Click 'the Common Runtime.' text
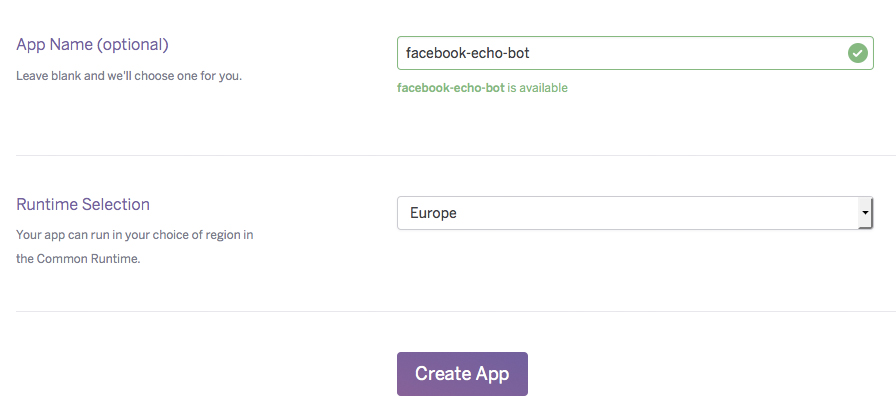 point(78,258)
